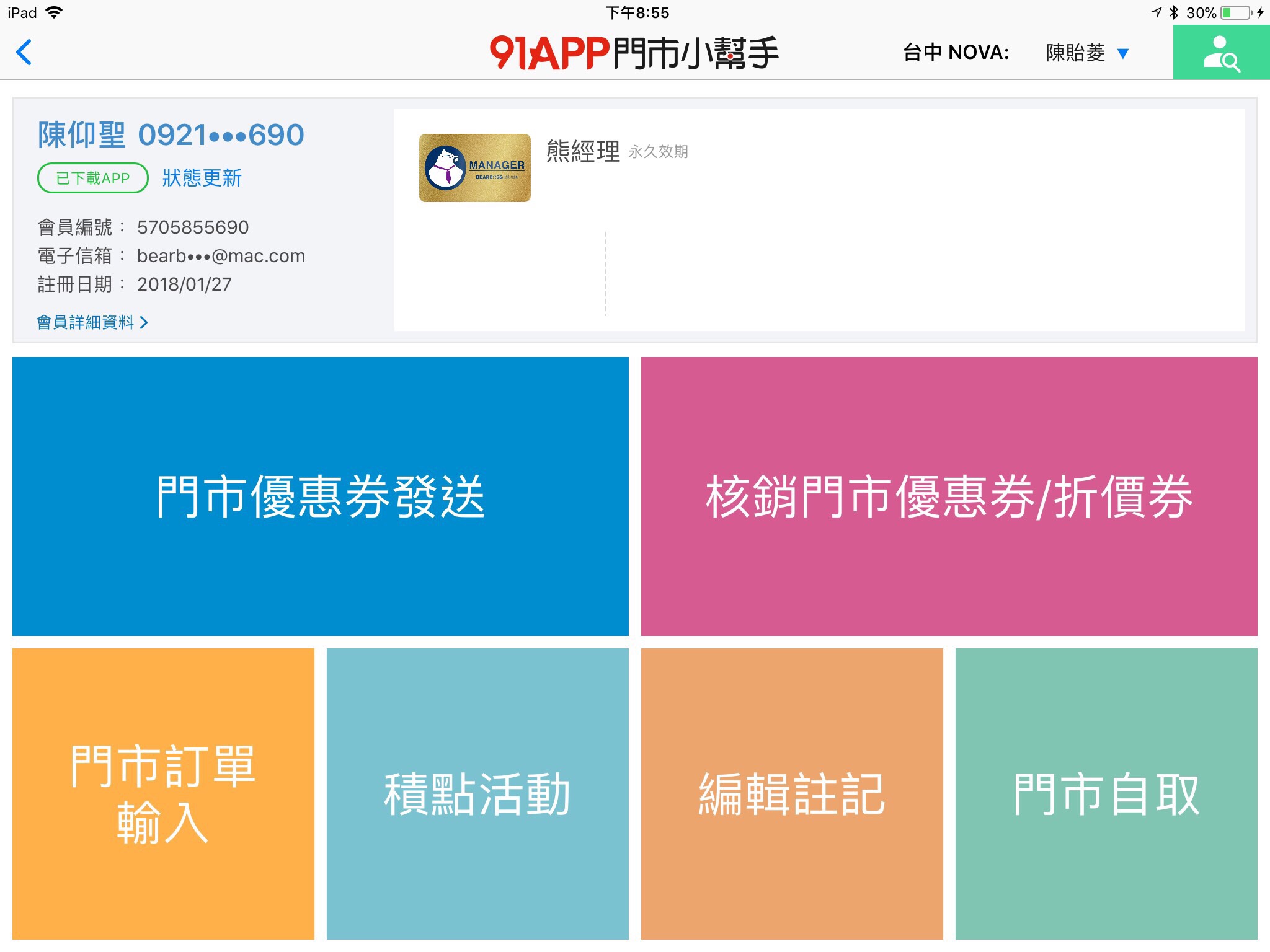Screen dimensions: 1270x952
Task: Open 門市優惠券發送 tile
Action: tap(320, 496)
